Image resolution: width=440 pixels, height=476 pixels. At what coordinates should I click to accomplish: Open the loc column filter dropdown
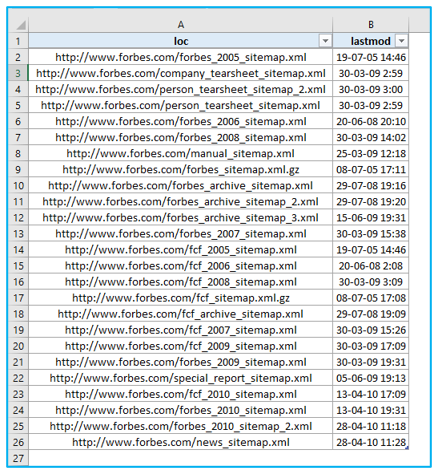[325, 41]
